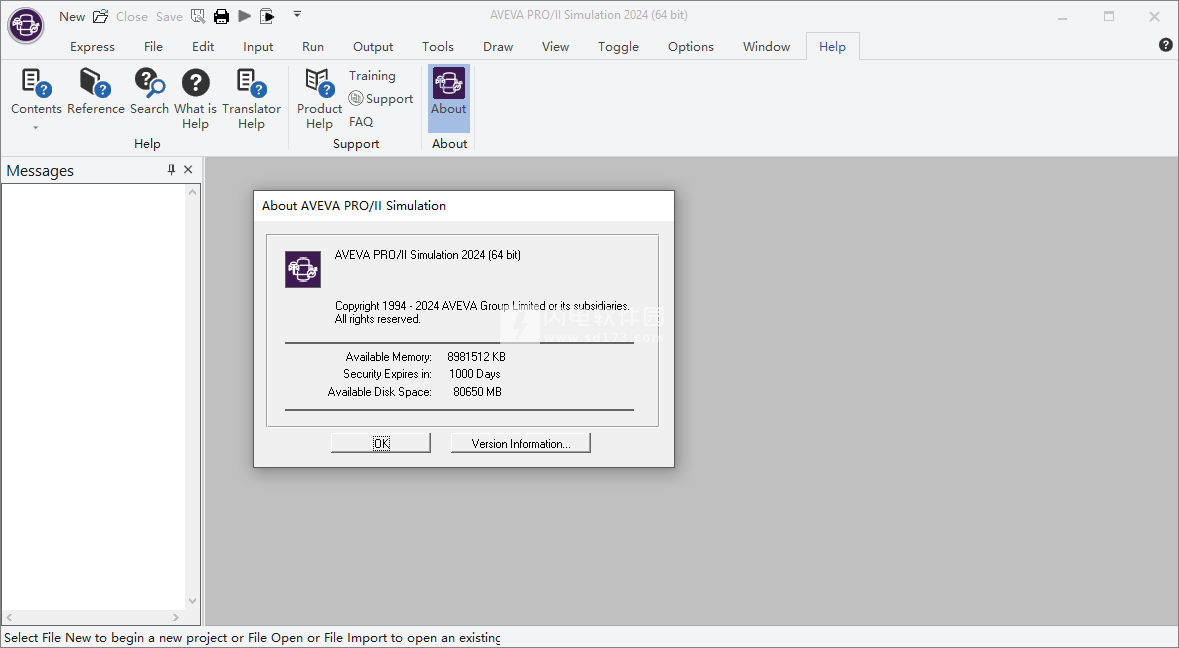This screenshot has width=1179, height=648.
Task: Click the Messages panel scroll up arrow
Action: [x=192, y=192]
